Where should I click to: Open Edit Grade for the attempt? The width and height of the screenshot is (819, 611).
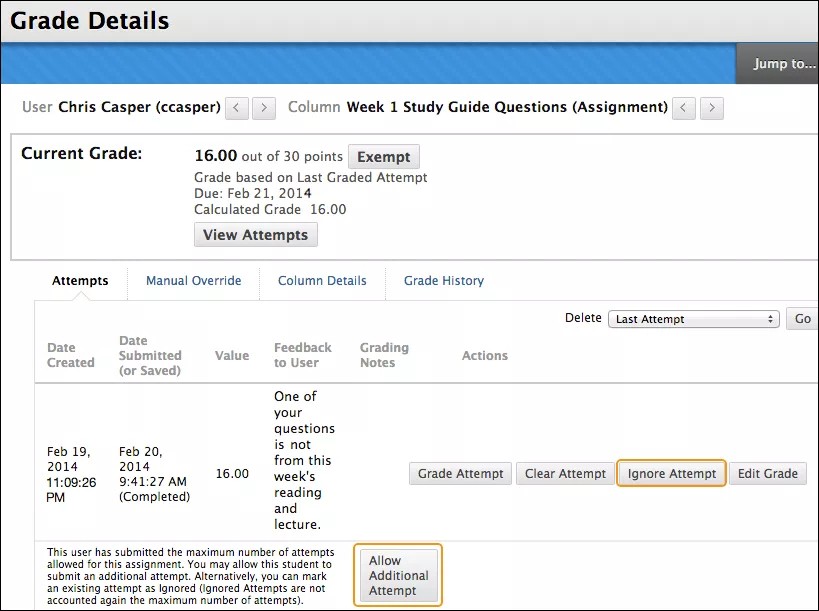point(767,474)
